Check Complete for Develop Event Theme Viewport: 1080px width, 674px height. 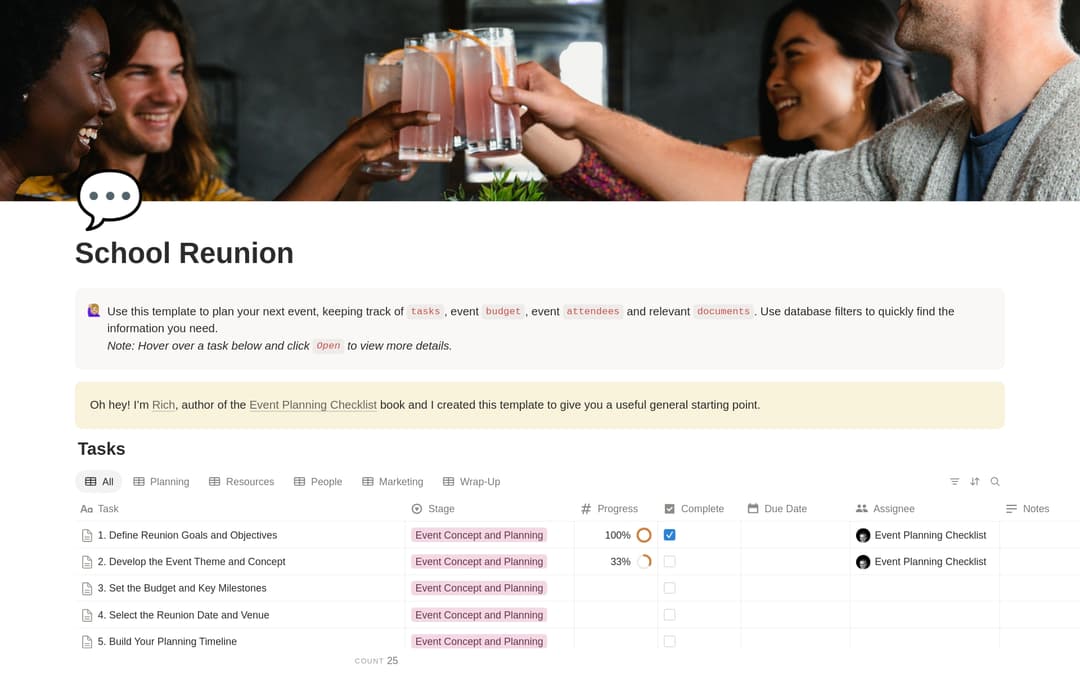tap(669, 562)
